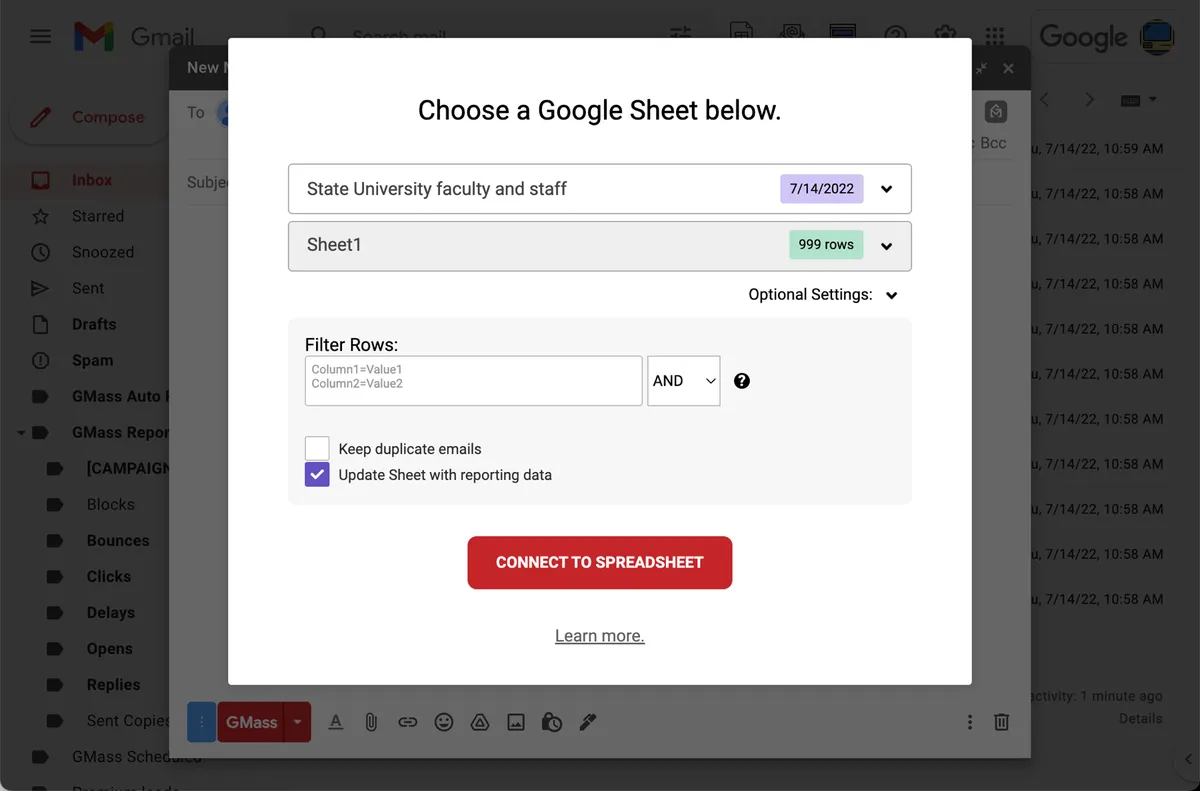The width and height of the screenshot is (1200, 791).
Task: Open GMass settings blue three-dot button
Action: [x=202, y=722]
